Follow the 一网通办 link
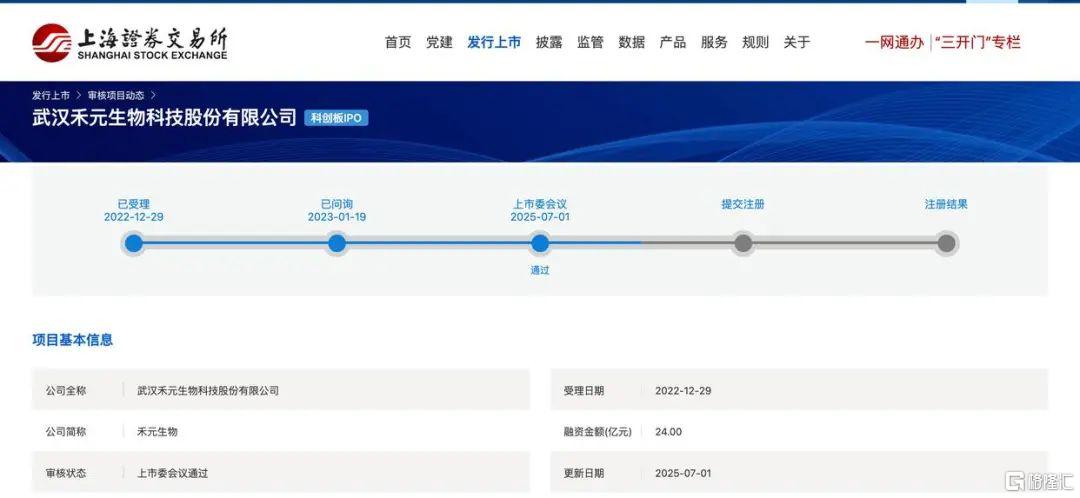 pos(894,42)
